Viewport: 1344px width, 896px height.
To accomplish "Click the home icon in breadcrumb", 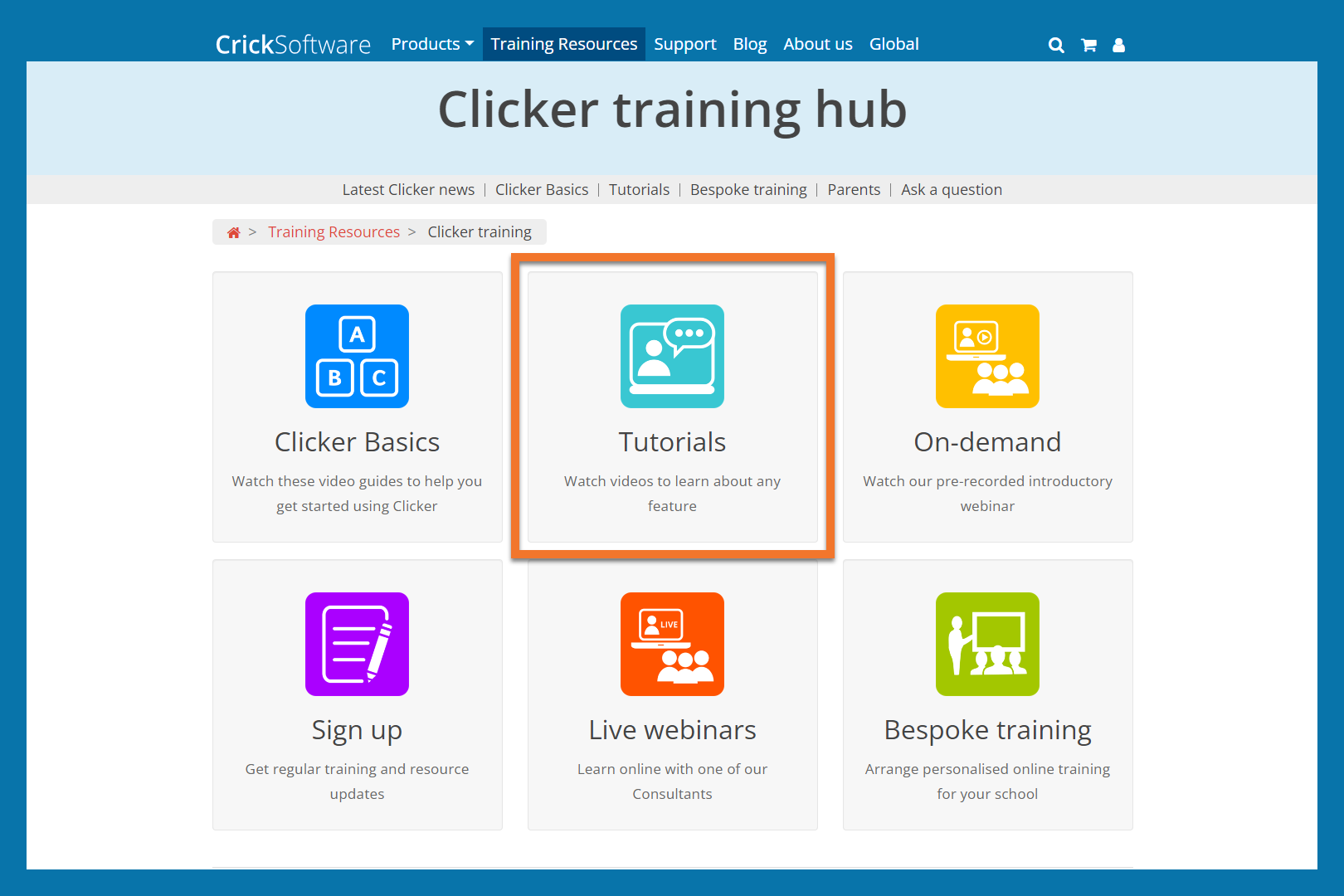I will pos(234,233).
